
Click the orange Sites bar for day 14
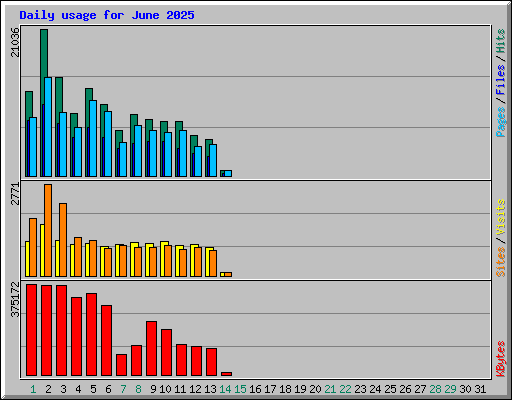click(x=228, y=275)
